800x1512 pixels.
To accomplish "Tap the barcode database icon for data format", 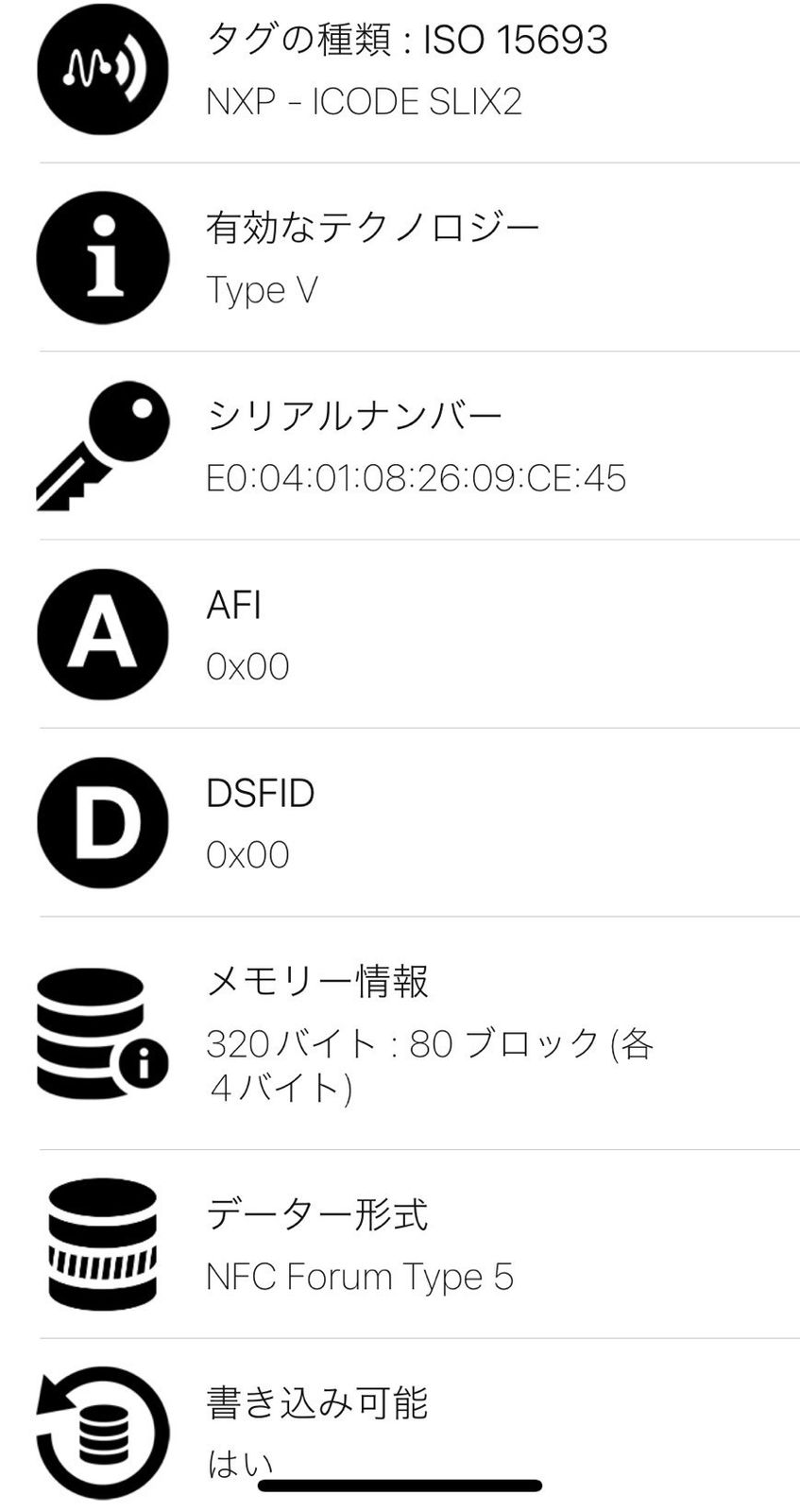I will point(103,1244).
